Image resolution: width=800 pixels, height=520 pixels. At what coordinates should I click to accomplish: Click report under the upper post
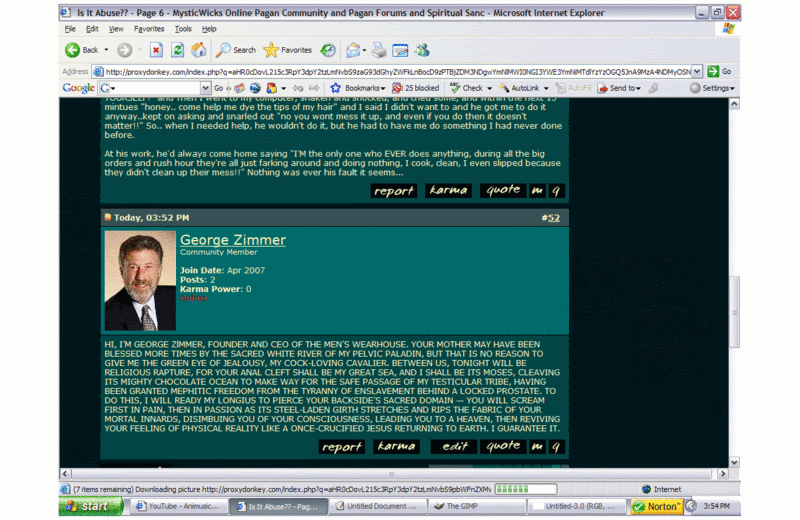pyautogui.click(x=393, y=191)
